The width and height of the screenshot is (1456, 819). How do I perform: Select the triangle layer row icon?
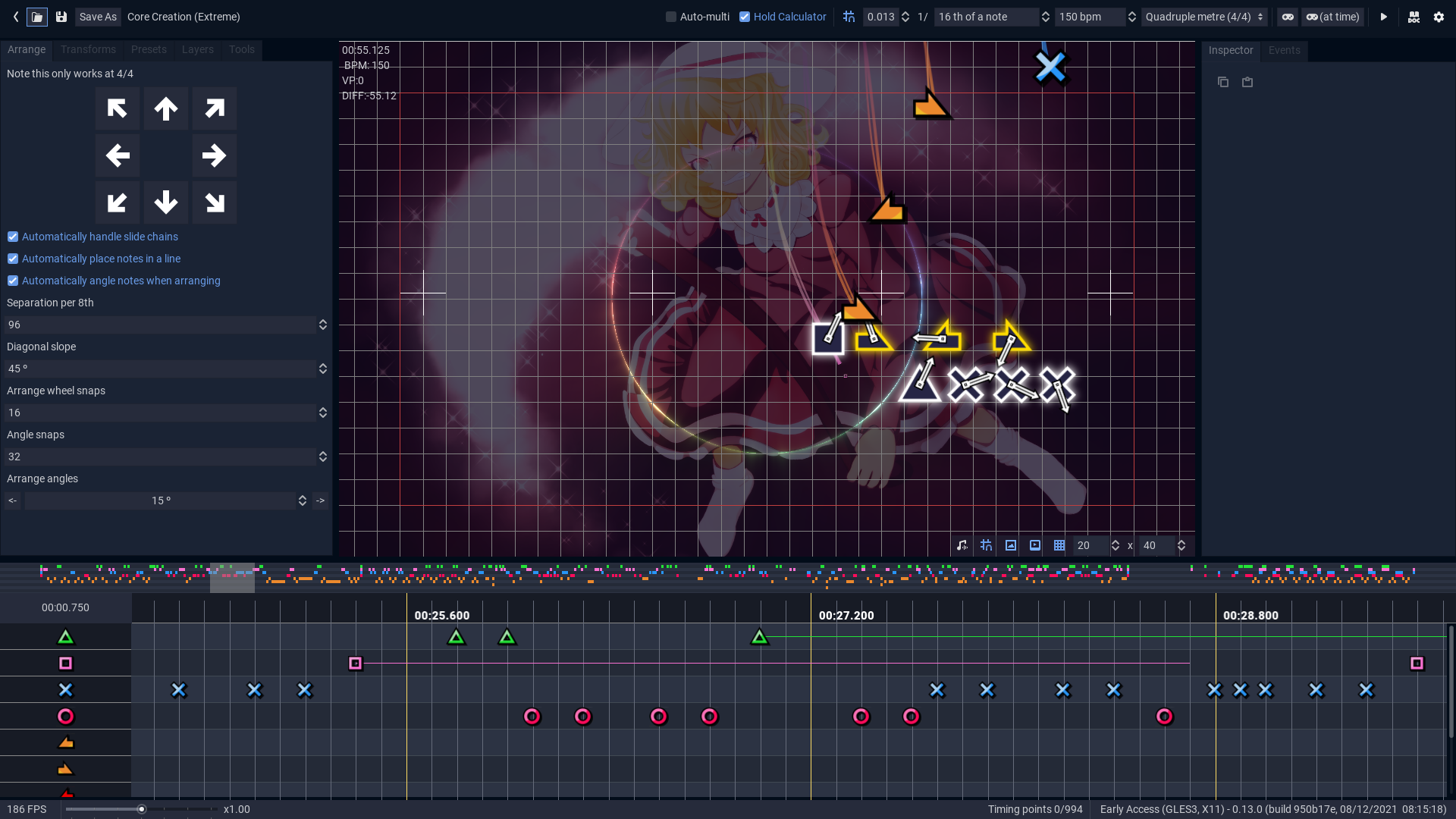point(66,637)
